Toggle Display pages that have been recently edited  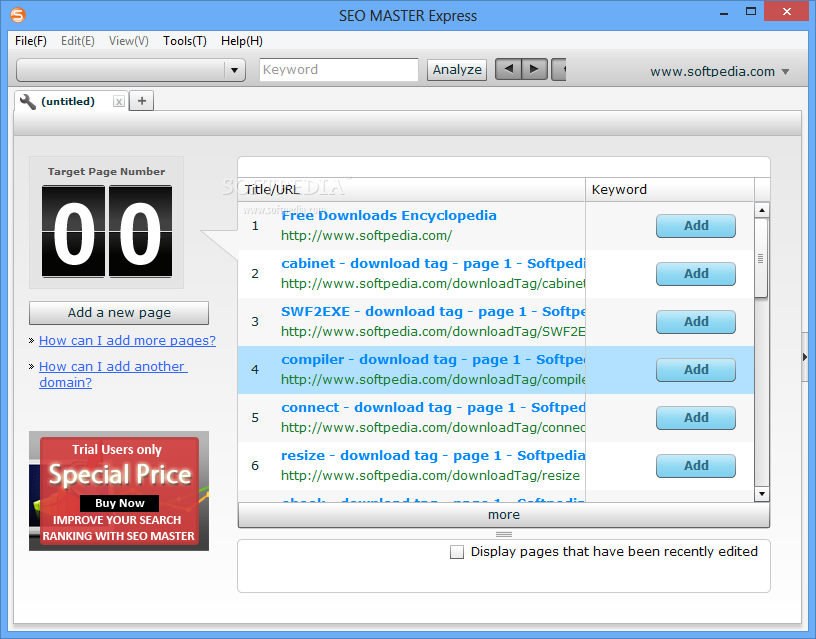[457, 552]
